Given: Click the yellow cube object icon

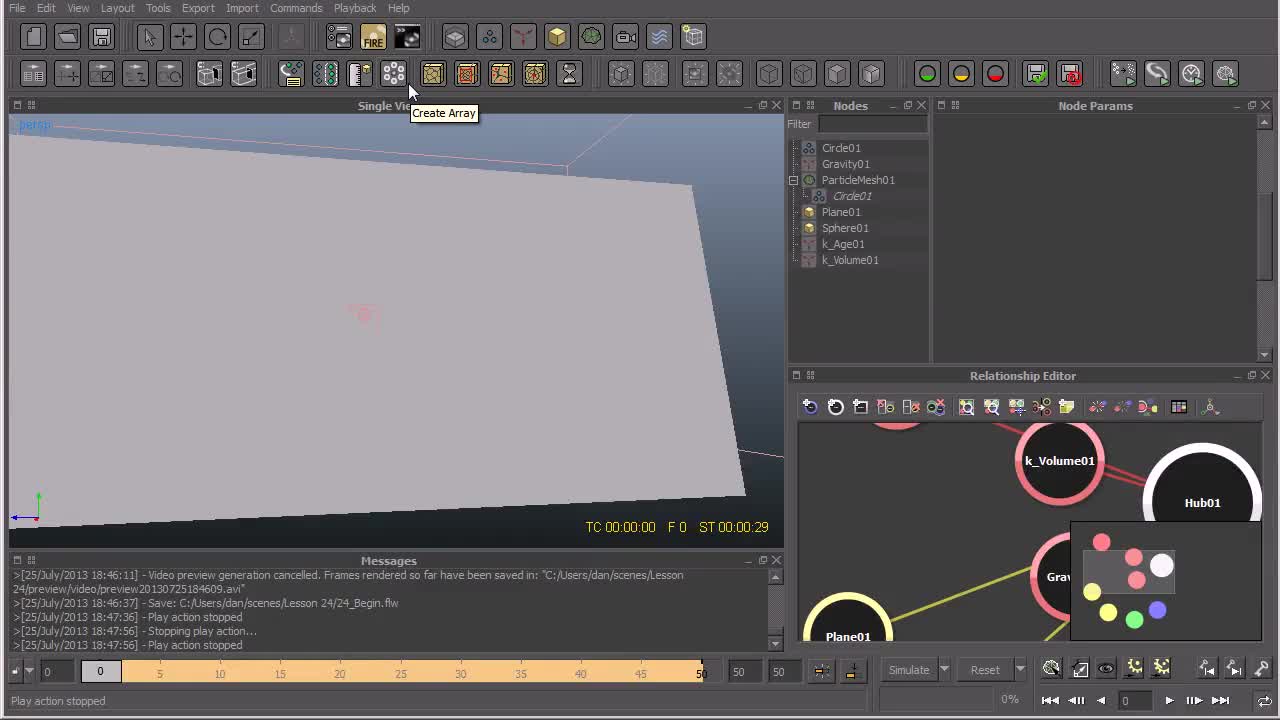Looking at the screenshot, I should [x=557, y=38].
